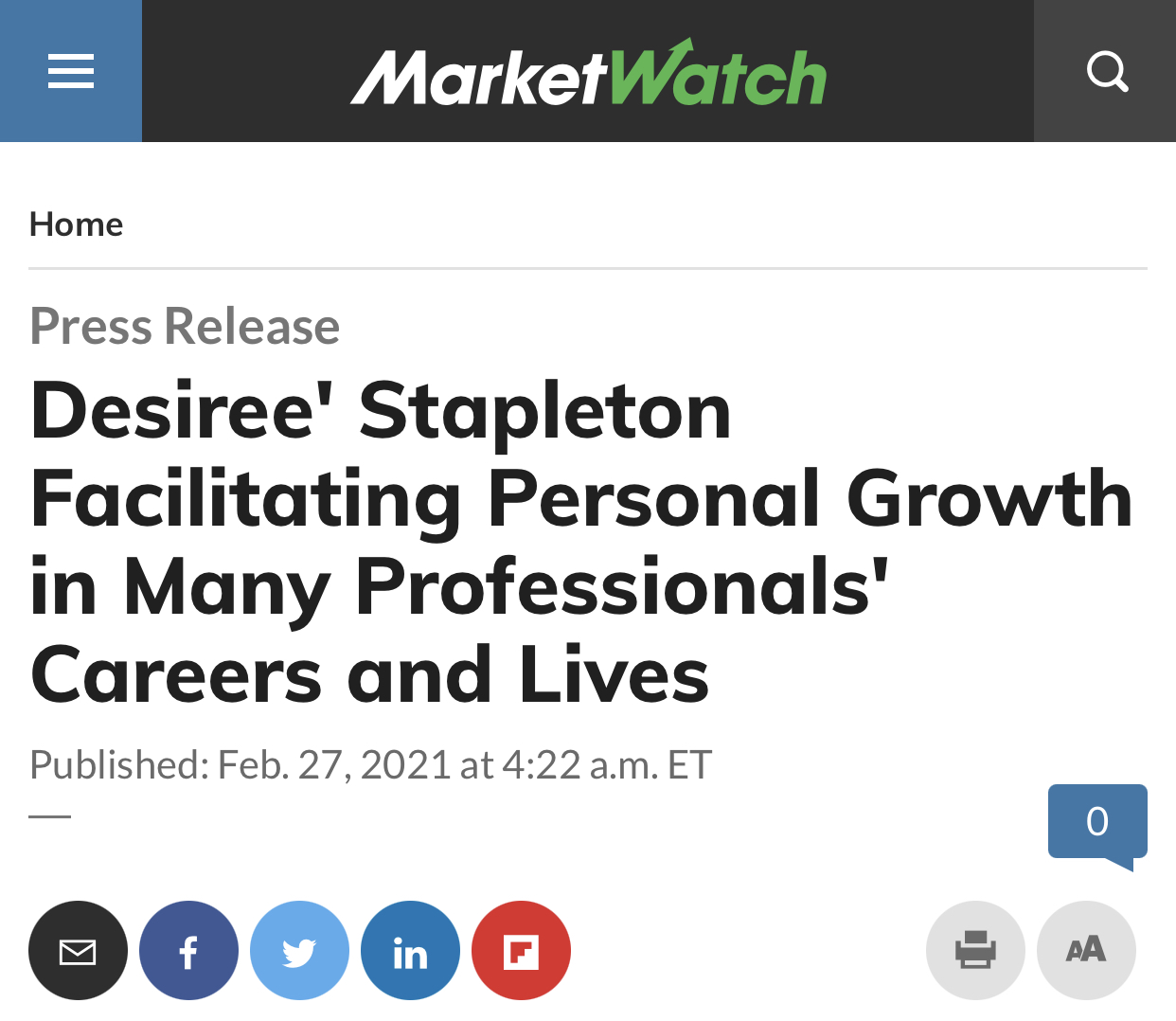1176x1021 pixels.
Task: Share article on LinkedIn
Action: point(410,950)
